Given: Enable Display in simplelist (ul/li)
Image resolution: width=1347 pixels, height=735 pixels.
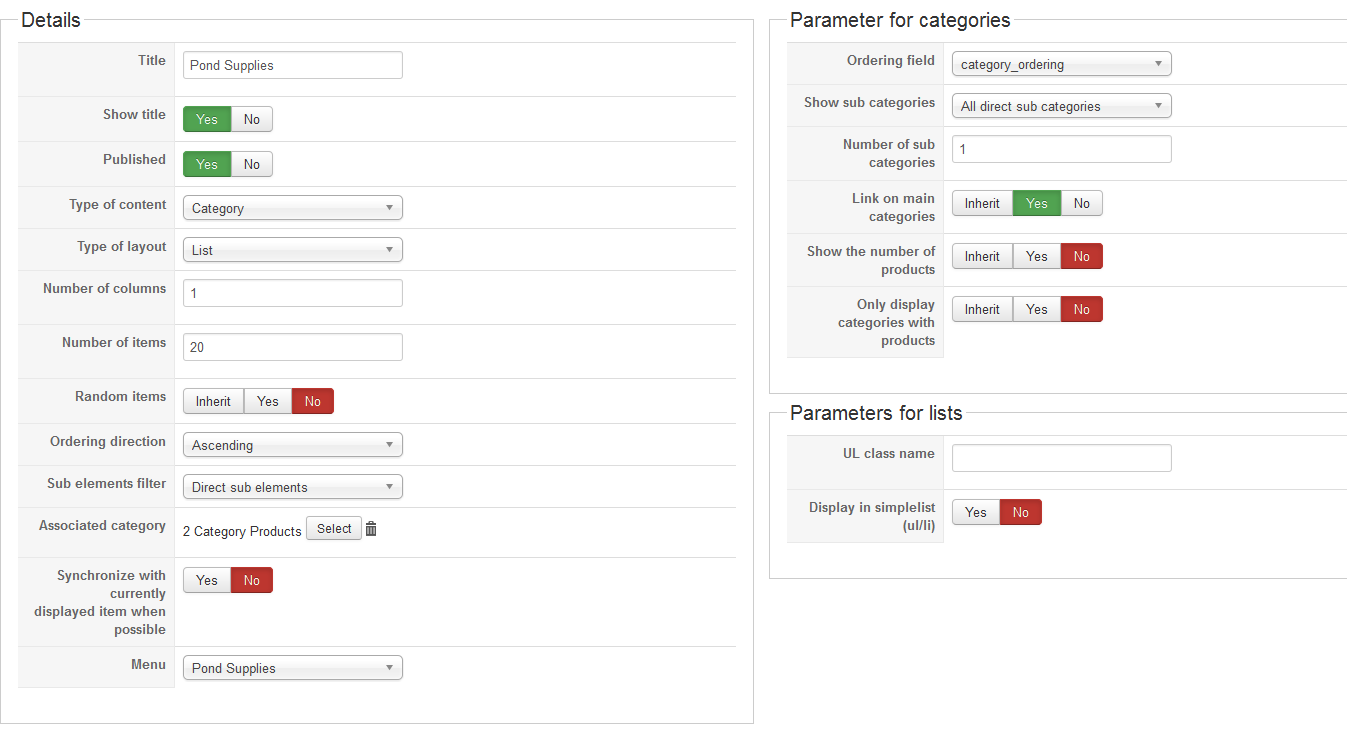Looking at the screenshot, I should tap(976, 513).
